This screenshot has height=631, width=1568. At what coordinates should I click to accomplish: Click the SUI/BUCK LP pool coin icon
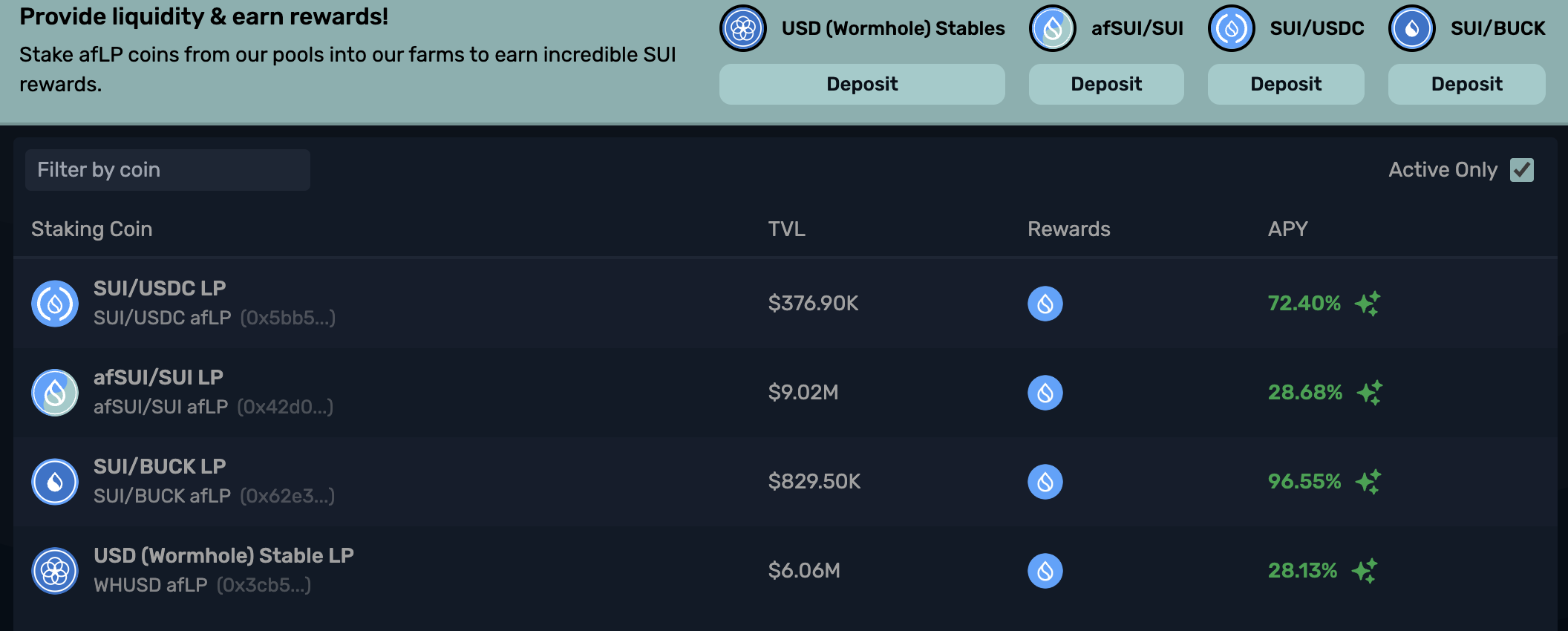(55, 482)
